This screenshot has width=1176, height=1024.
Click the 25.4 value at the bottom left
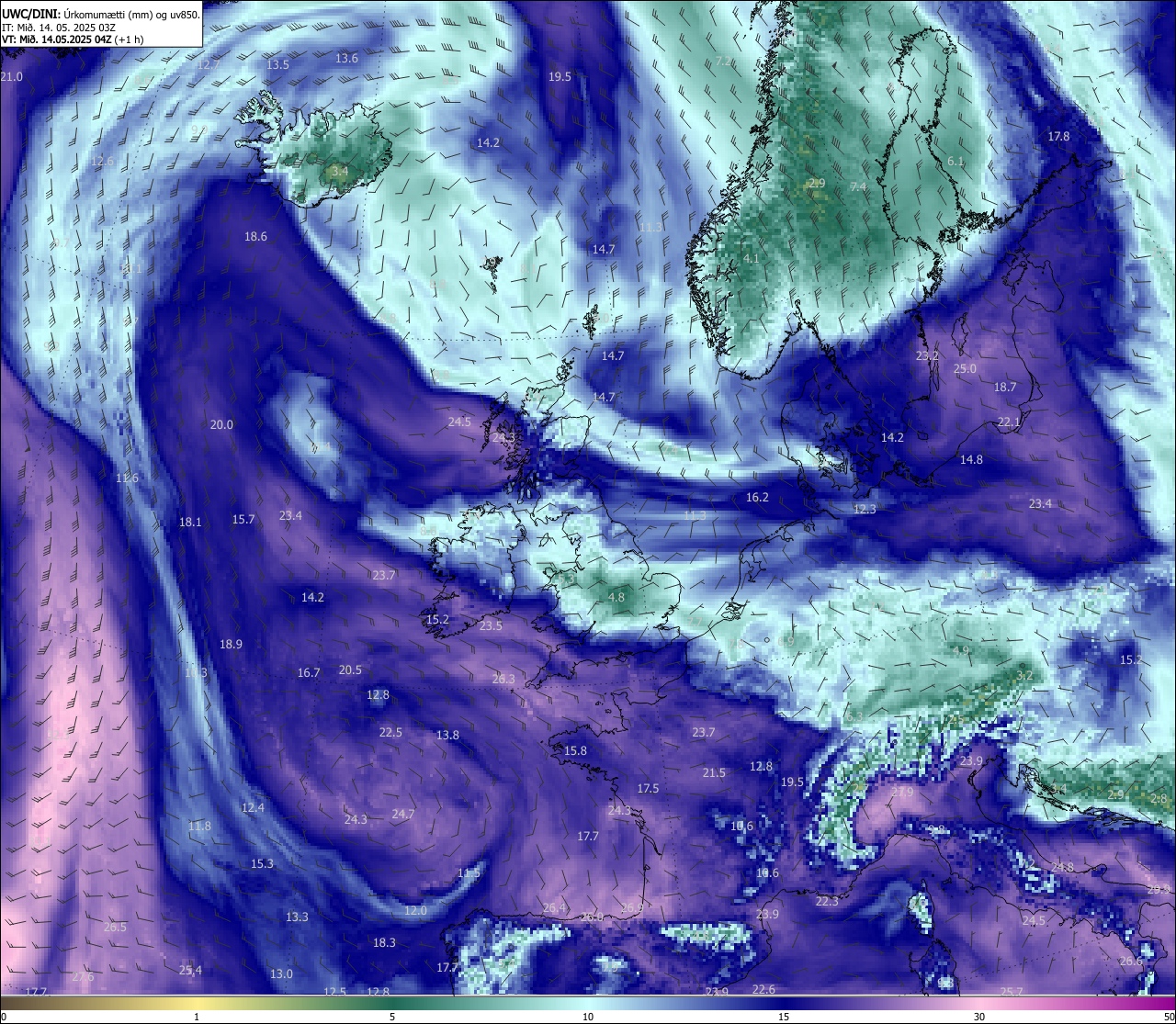point(190,971)
